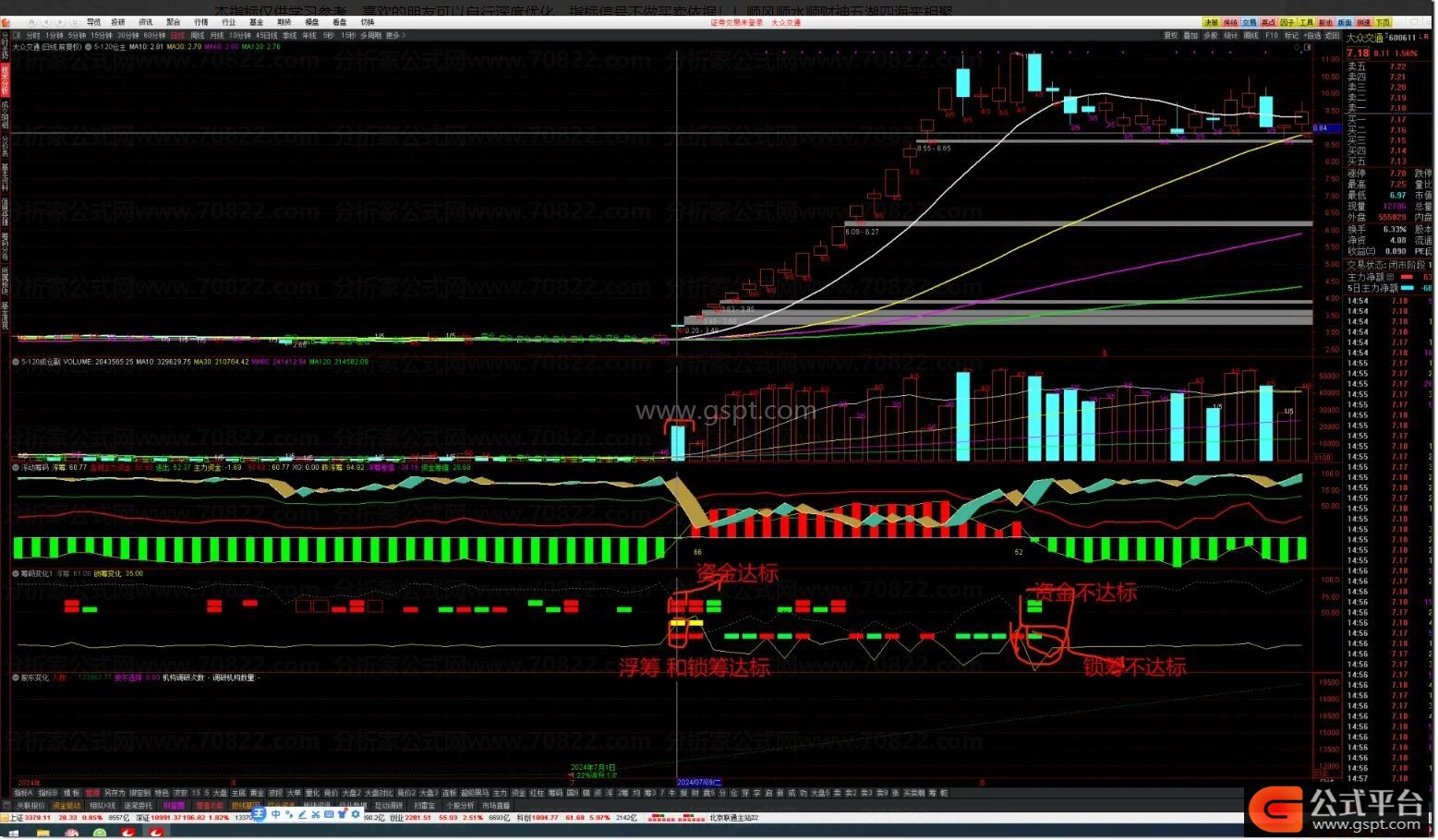The height and width of the screenshot is (840, 1438).
Task: Open the 指标B indicator tab
Action: 48,793
